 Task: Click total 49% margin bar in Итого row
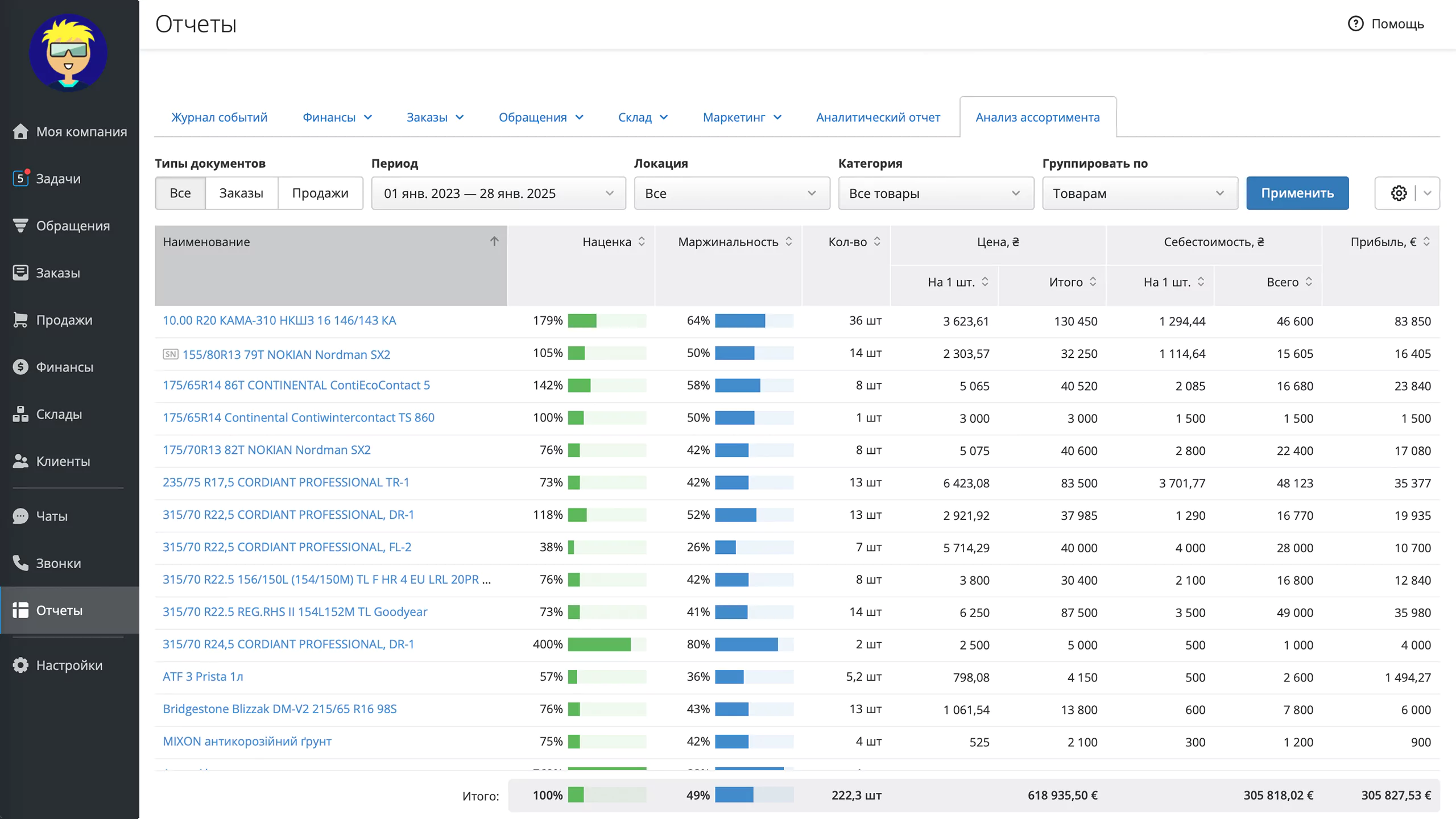pos(754,795)
